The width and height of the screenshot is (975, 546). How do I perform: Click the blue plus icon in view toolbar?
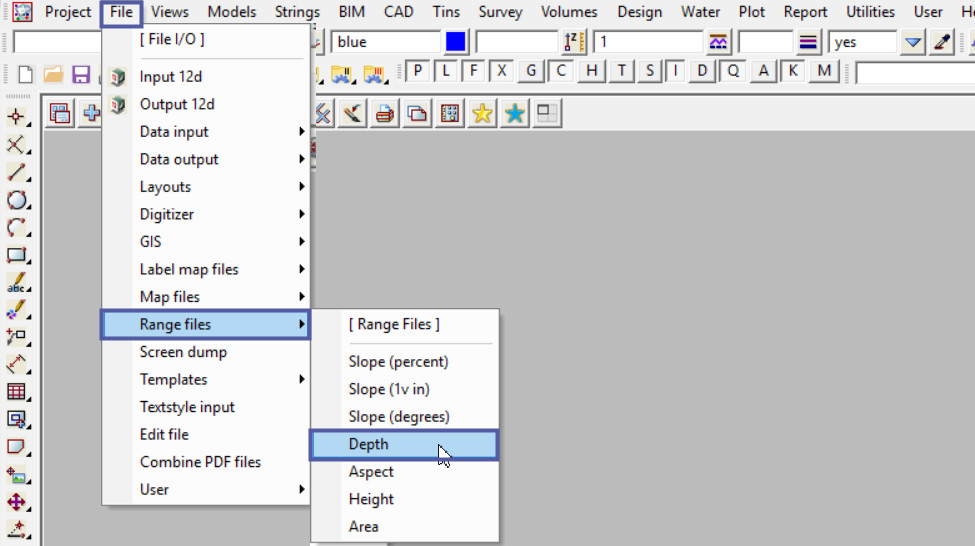[x=91, y=113]
